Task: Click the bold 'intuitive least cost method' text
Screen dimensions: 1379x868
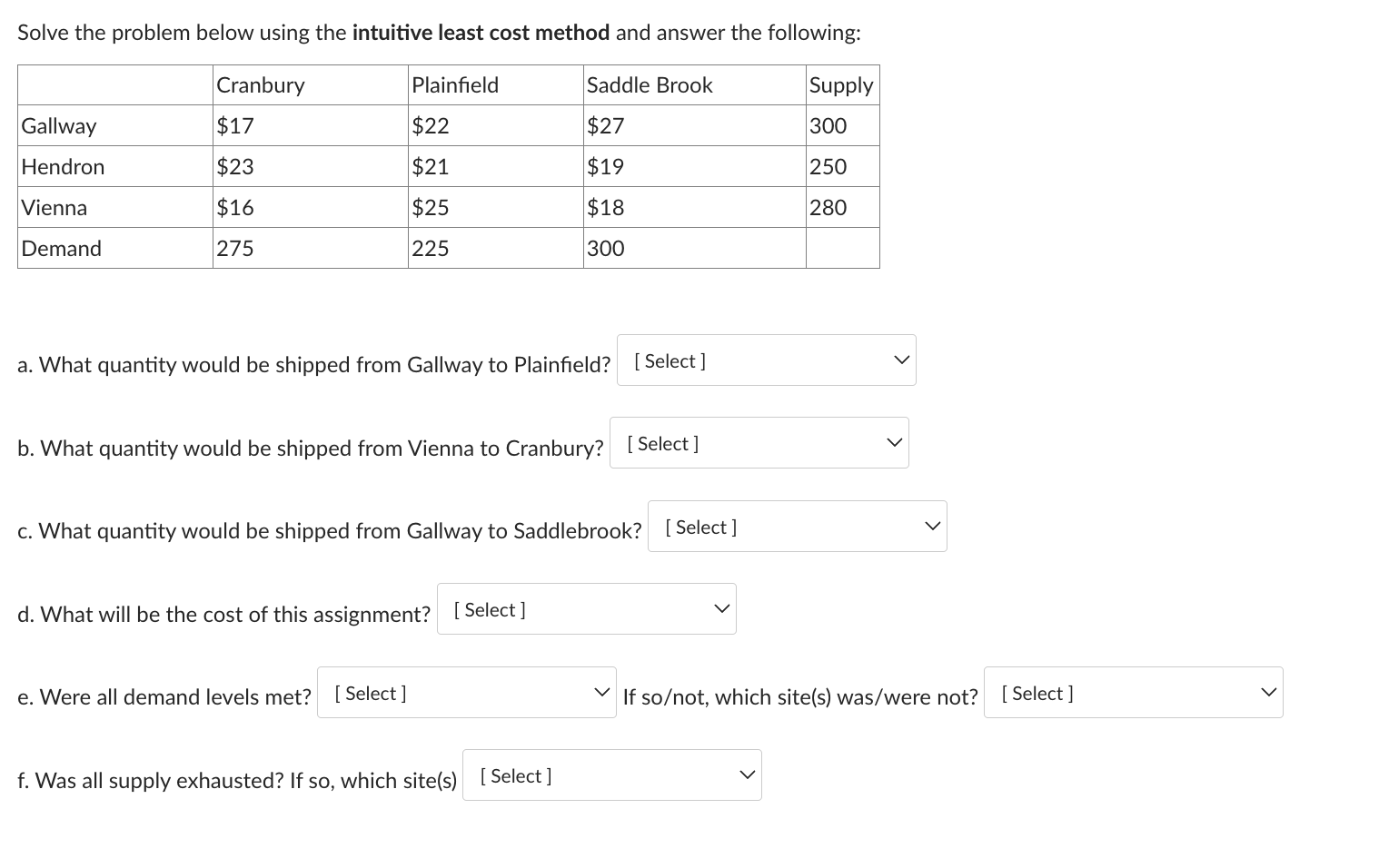Action: tap(481, 33)
